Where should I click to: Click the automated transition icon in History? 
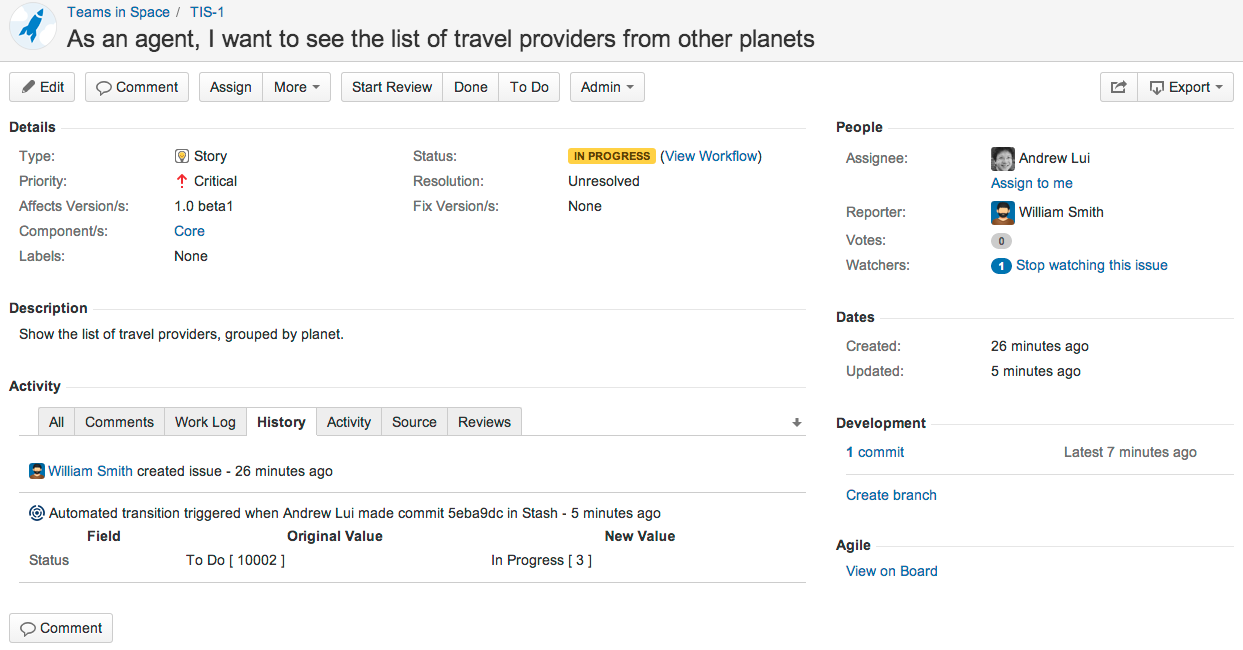(37, 513)
